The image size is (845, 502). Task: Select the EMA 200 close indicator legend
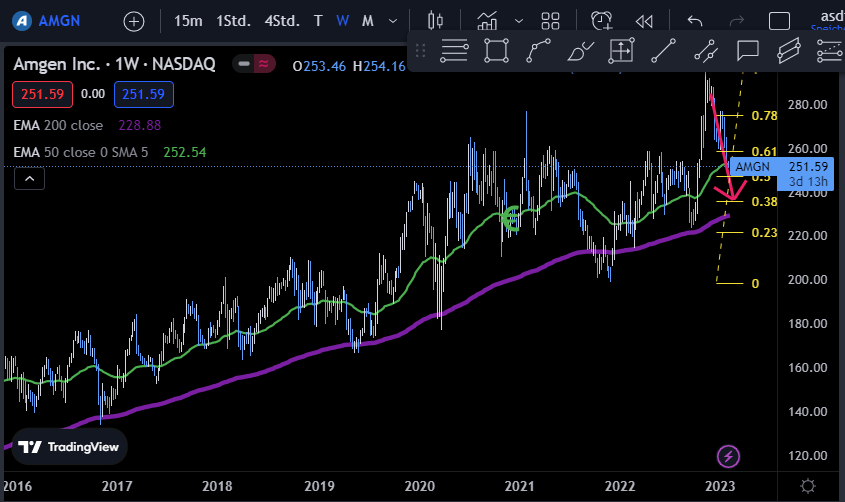(x=58, y=126)
